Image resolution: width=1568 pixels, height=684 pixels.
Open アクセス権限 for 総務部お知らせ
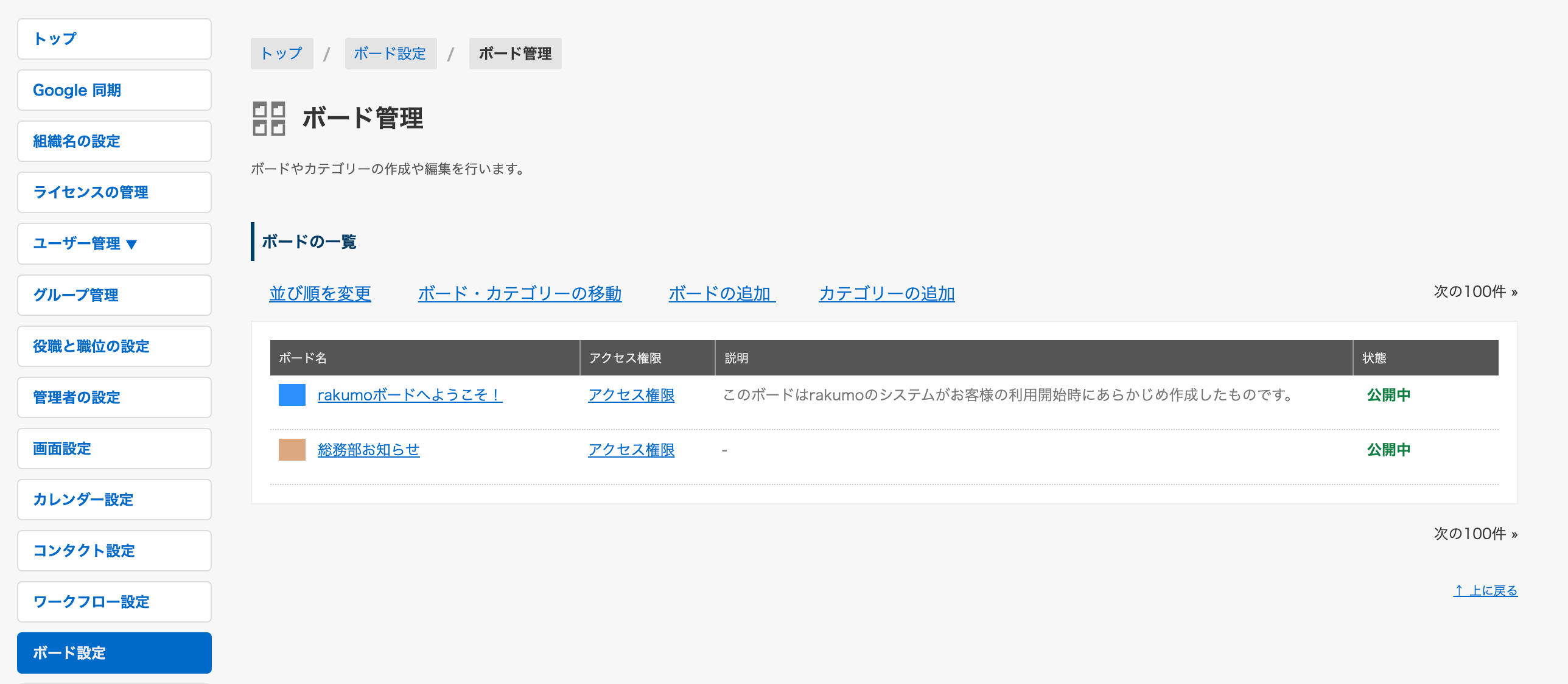(x=631, y=450)
